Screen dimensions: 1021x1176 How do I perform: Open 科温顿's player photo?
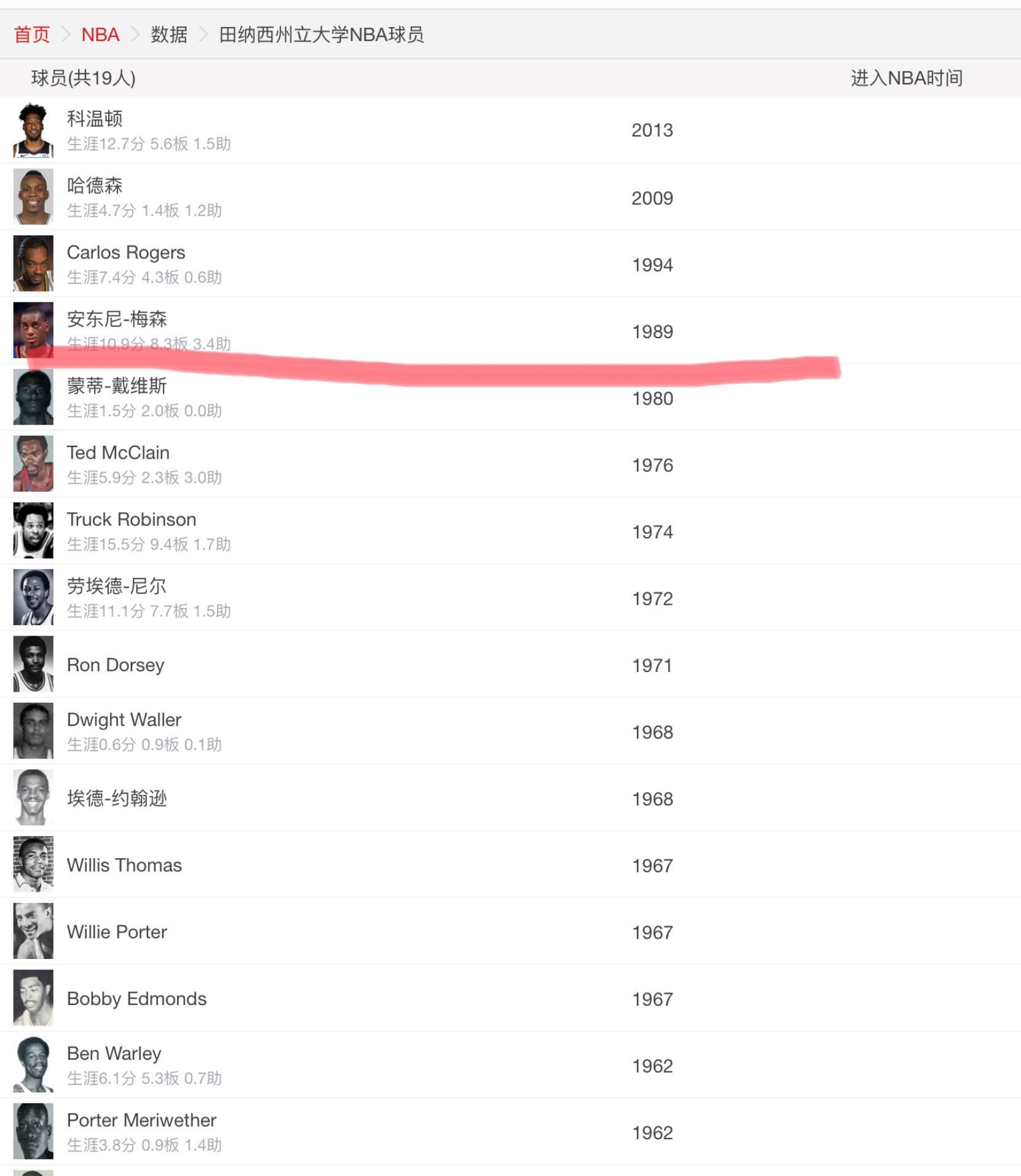coord(33,130)
